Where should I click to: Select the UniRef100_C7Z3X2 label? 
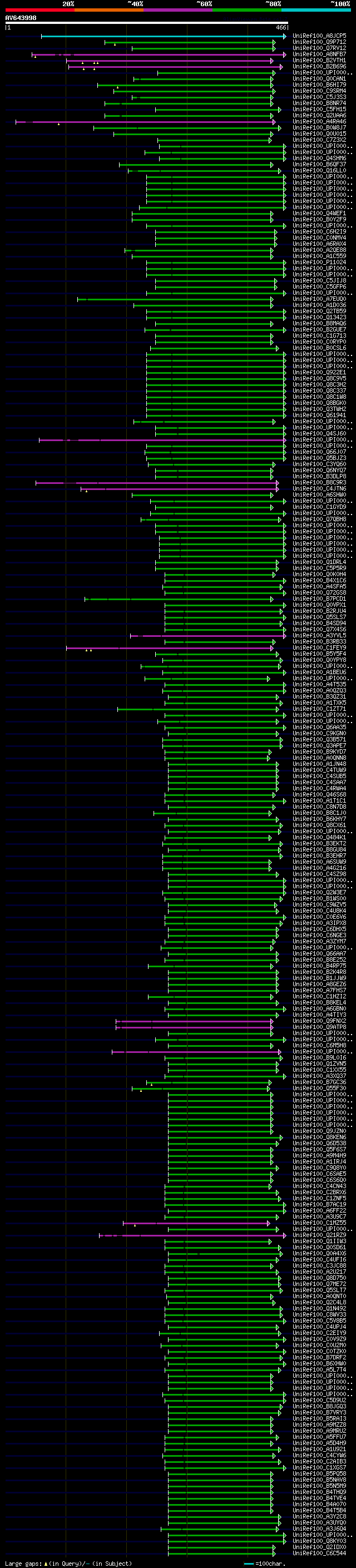[x=319, y=140]
